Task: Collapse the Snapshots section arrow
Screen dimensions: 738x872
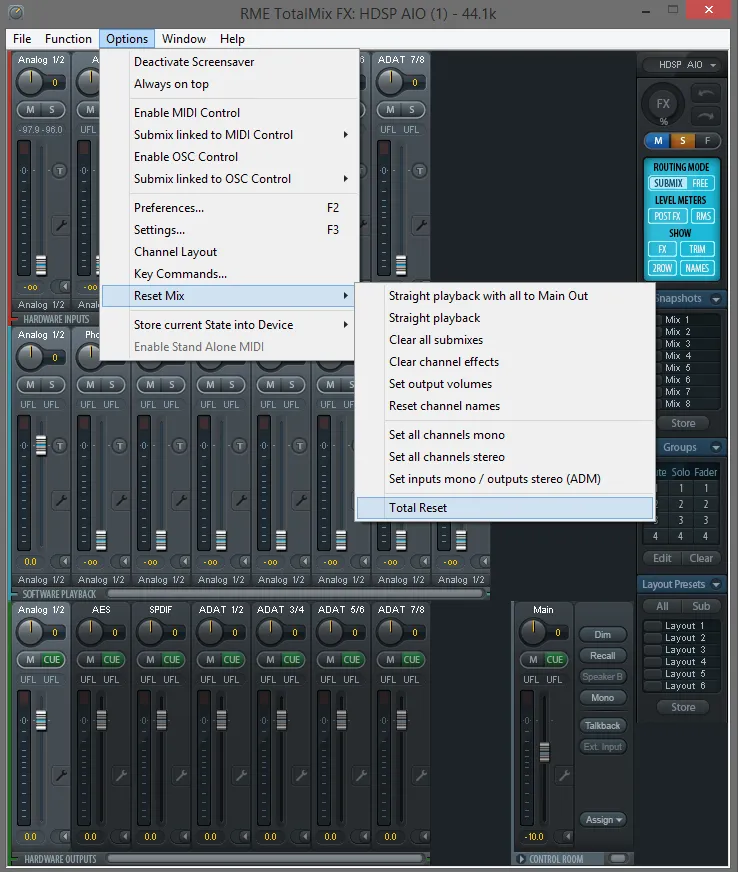Action: pos(716,299)
